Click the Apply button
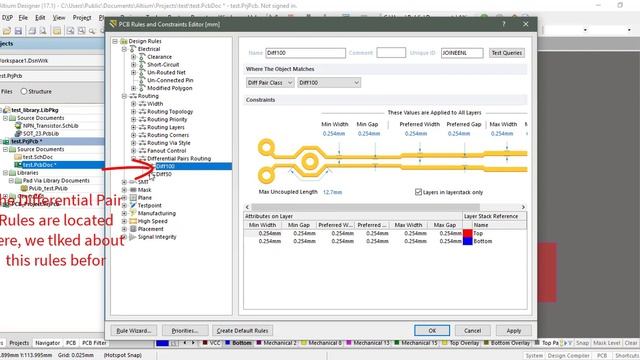 point(513,331)
